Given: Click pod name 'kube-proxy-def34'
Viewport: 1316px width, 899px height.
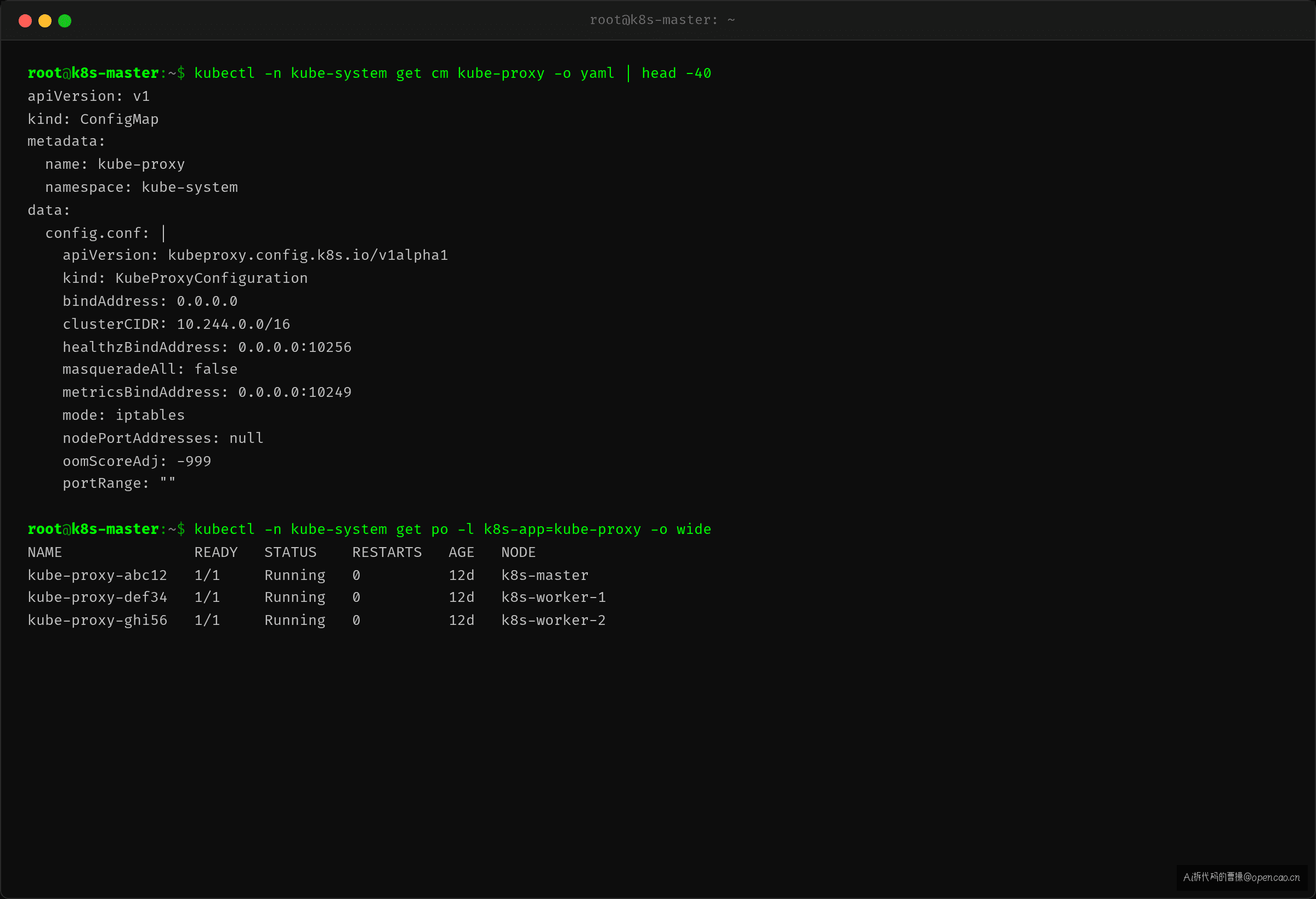Looking at the screenshot, I should click(98, 598).
